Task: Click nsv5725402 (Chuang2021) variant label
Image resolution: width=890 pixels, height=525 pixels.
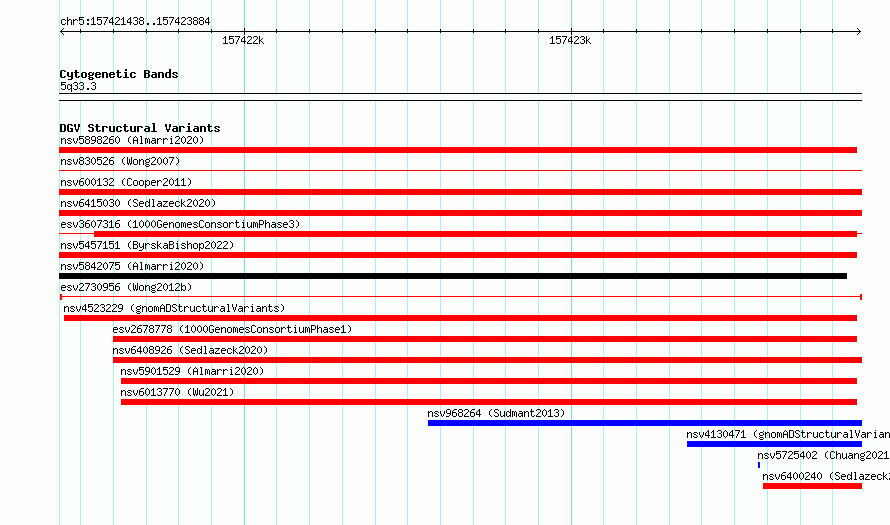Action: coord(823,455)
